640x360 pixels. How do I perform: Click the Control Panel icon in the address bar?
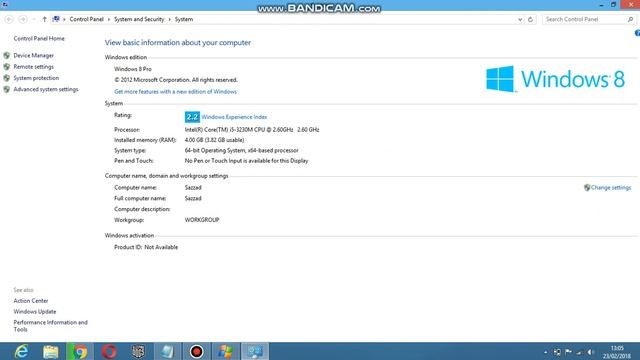pos(56,19)
